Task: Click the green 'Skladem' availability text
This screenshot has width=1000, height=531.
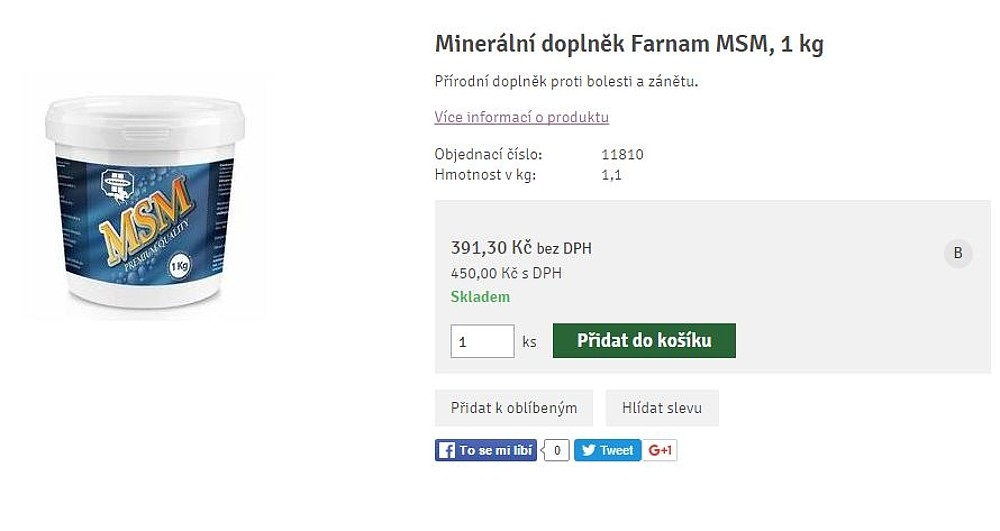Action: pyautogui.click(x=480, y=297)
